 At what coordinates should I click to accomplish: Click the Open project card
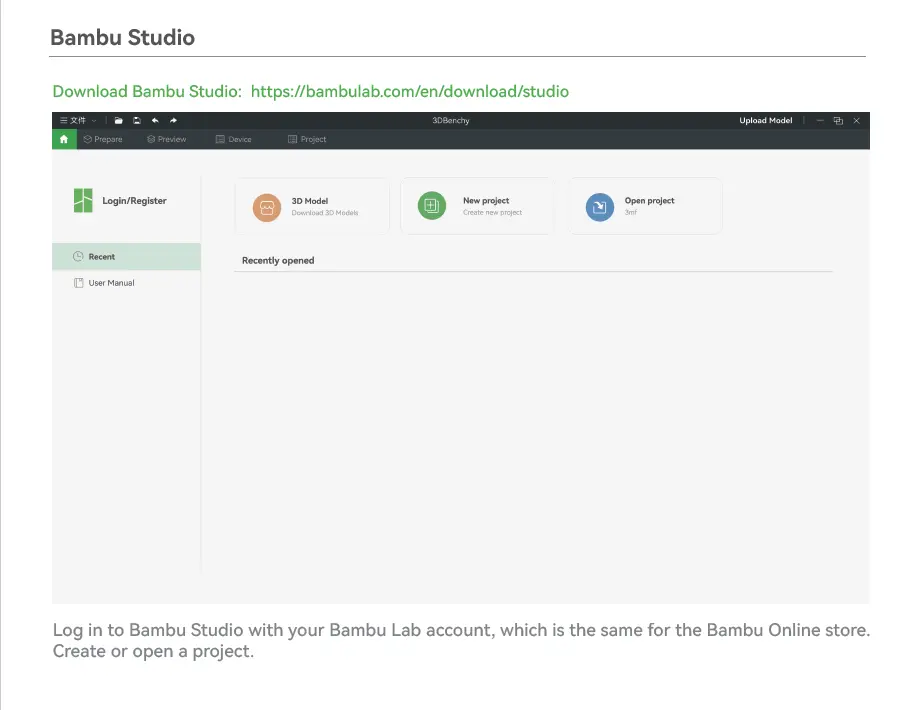tap(645, 206)
